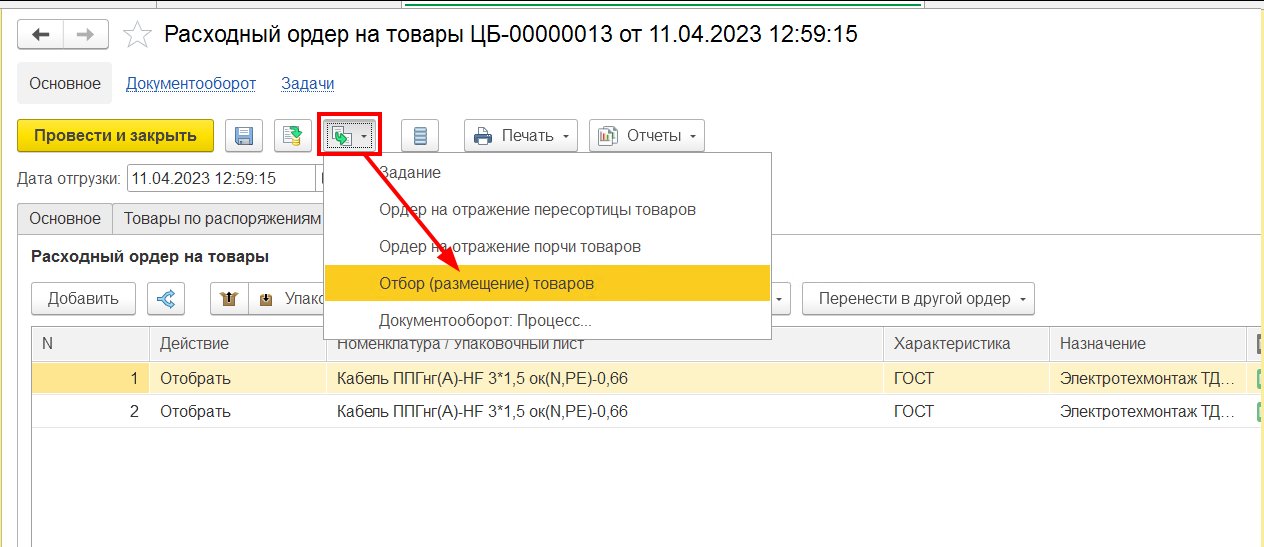Switch to Товары по распоряжениям tab
This screenshot has height=547, width=1264.
[222, 218]
